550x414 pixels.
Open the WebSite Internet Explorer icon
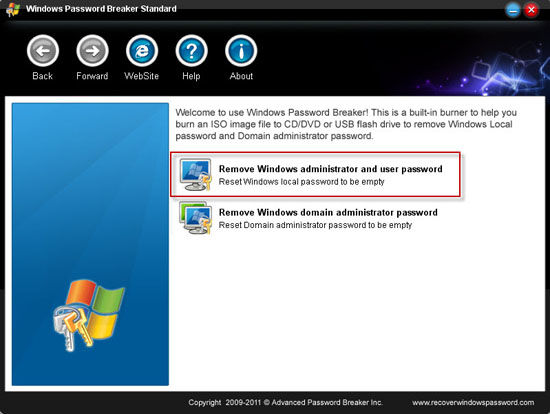pos(142,51)
